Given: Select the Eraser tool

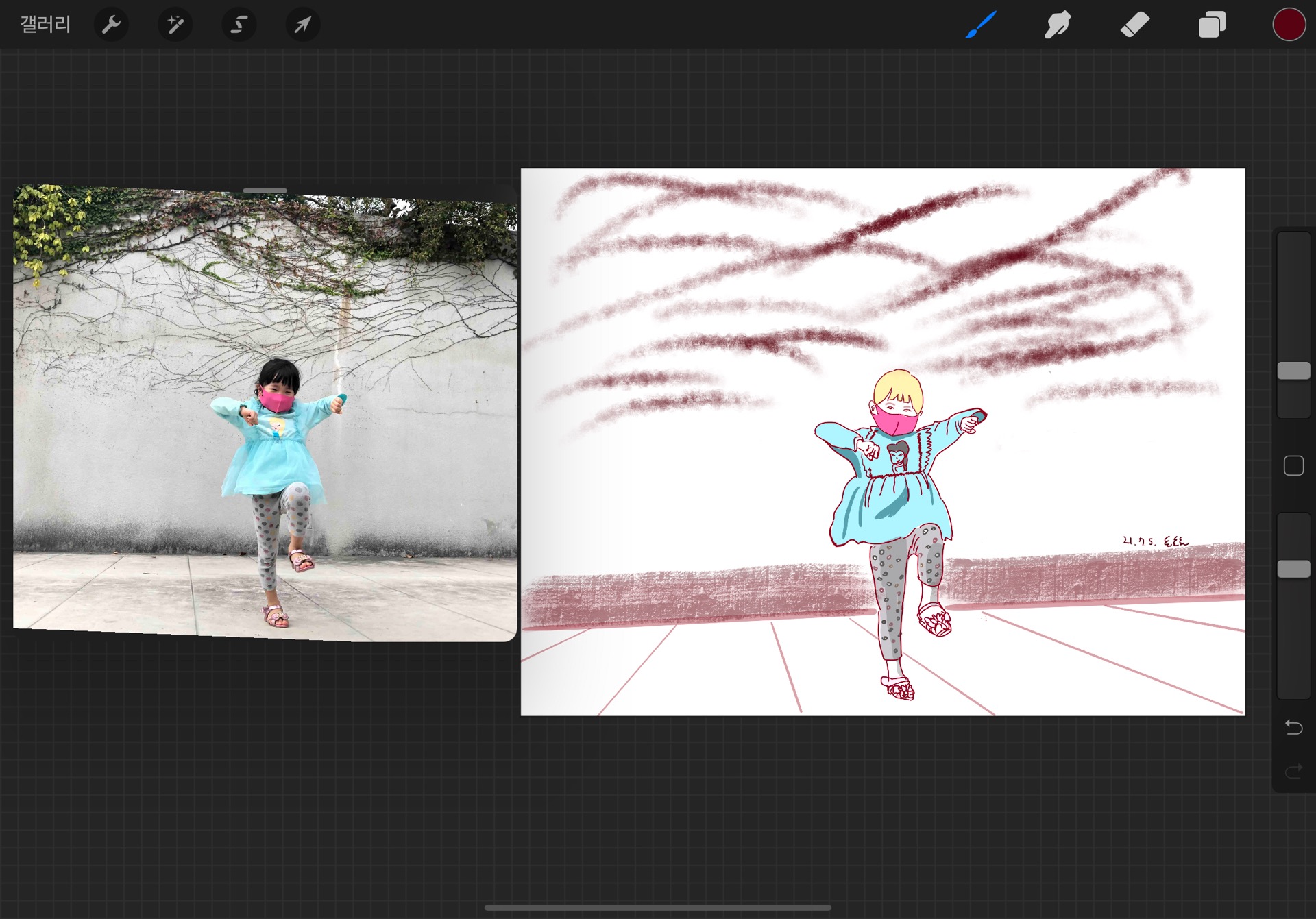Looking at the screenshot, I should click(1134, 25).
